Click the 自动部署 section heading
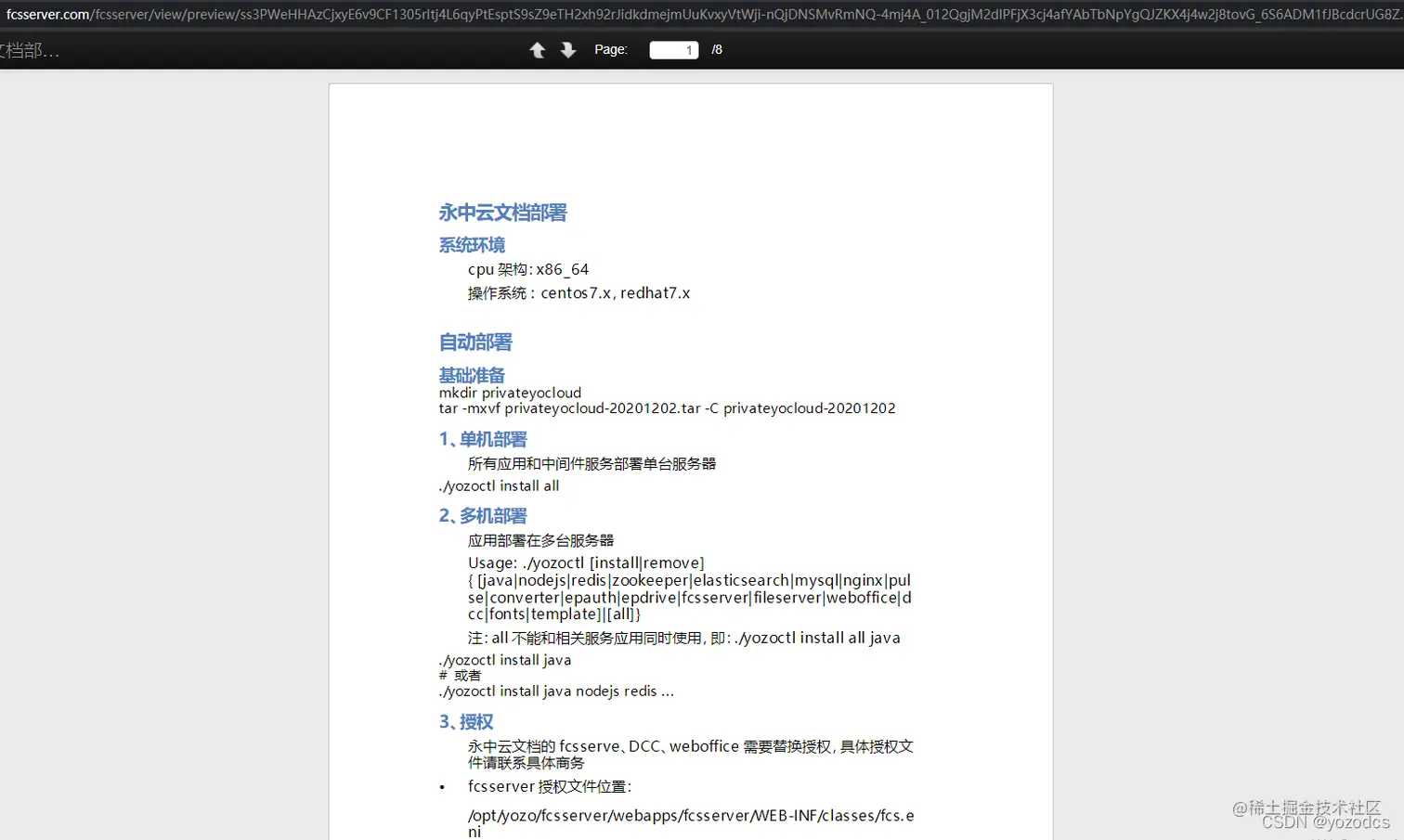1404x840 pixels. point(474,342)
